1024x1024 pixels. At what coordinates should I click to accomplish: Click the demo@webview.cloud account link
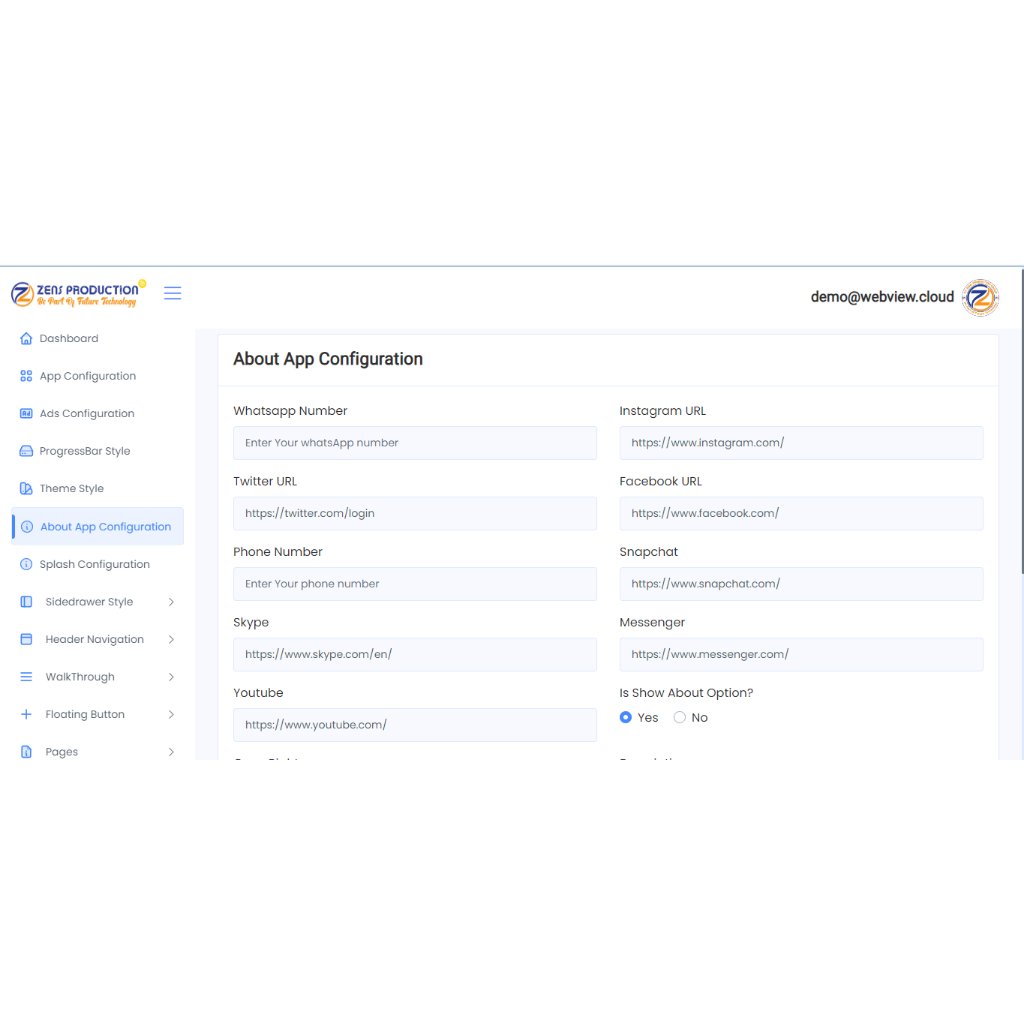pyautogui.click(x=882, y=297)
